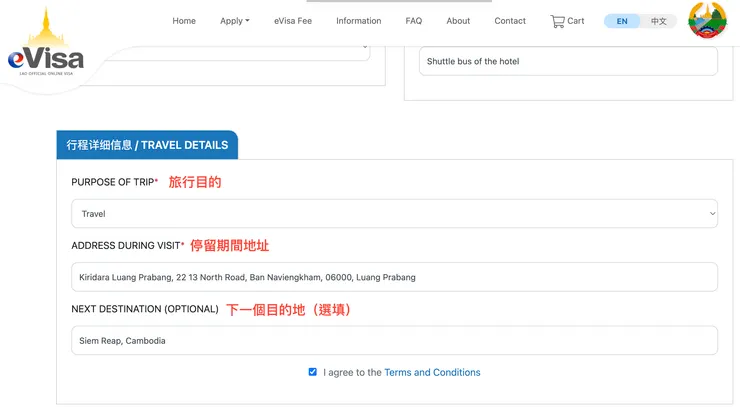Click the Lao national emblem icon

tap(707, 20)
